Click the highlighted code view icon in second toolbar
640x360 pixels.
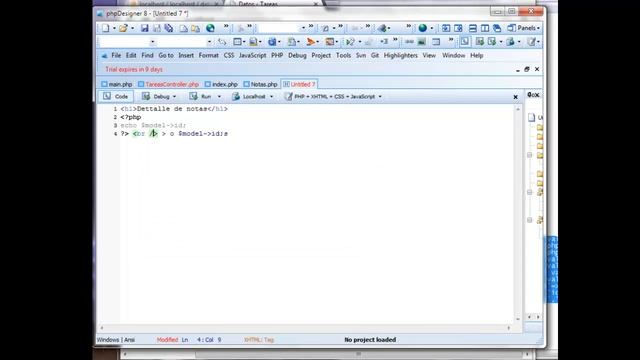[x=465, y=42]
